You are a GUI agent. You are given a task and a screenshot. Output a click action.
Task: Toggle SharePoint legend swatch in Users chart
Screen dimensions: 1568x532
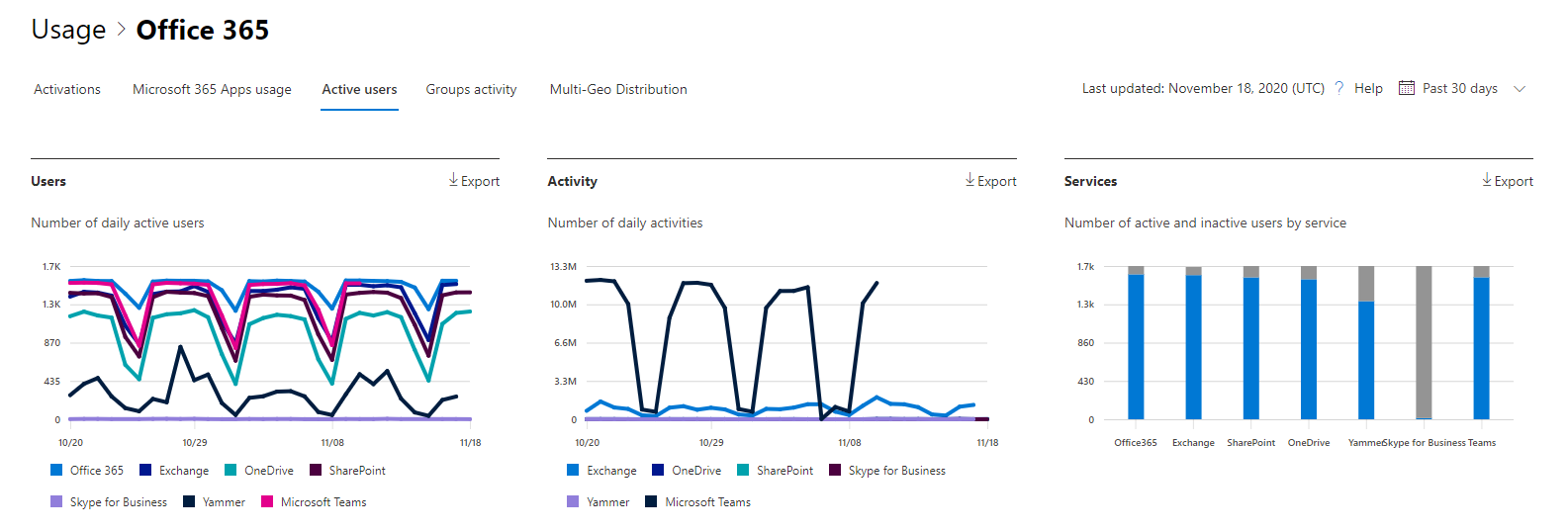pyautogui.click(x=316, y=470)
